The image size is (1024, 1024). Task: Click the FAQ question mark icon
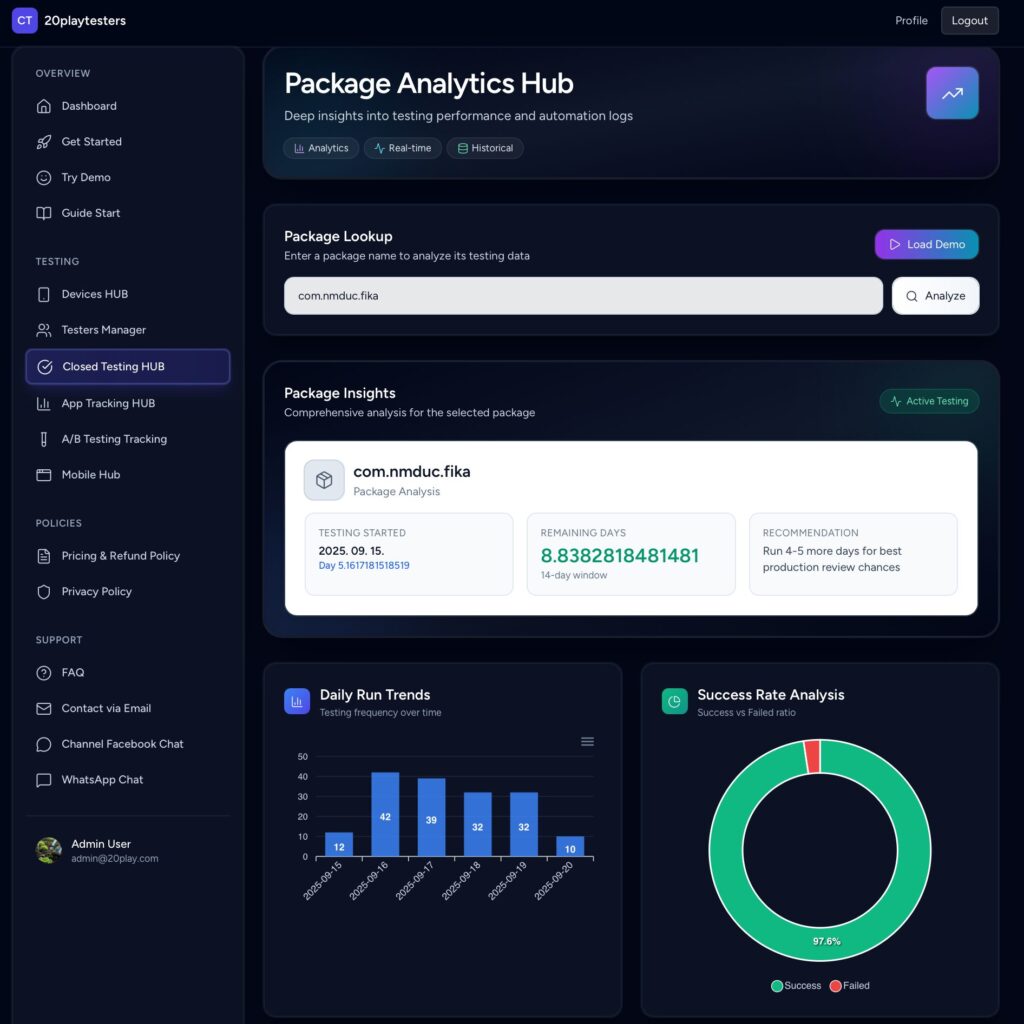[x=44, y=673]
